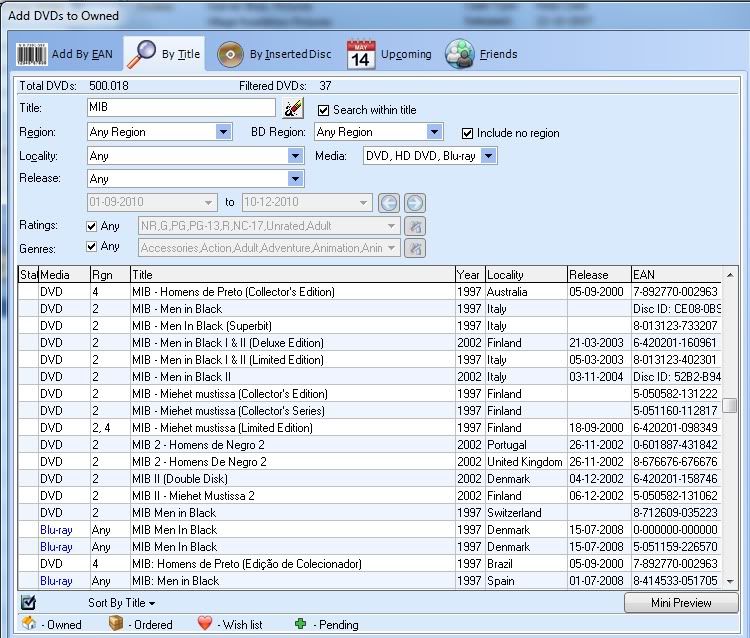750x638 pixels.
Task: Sort by the Year column header
Action: coord(470,275)
